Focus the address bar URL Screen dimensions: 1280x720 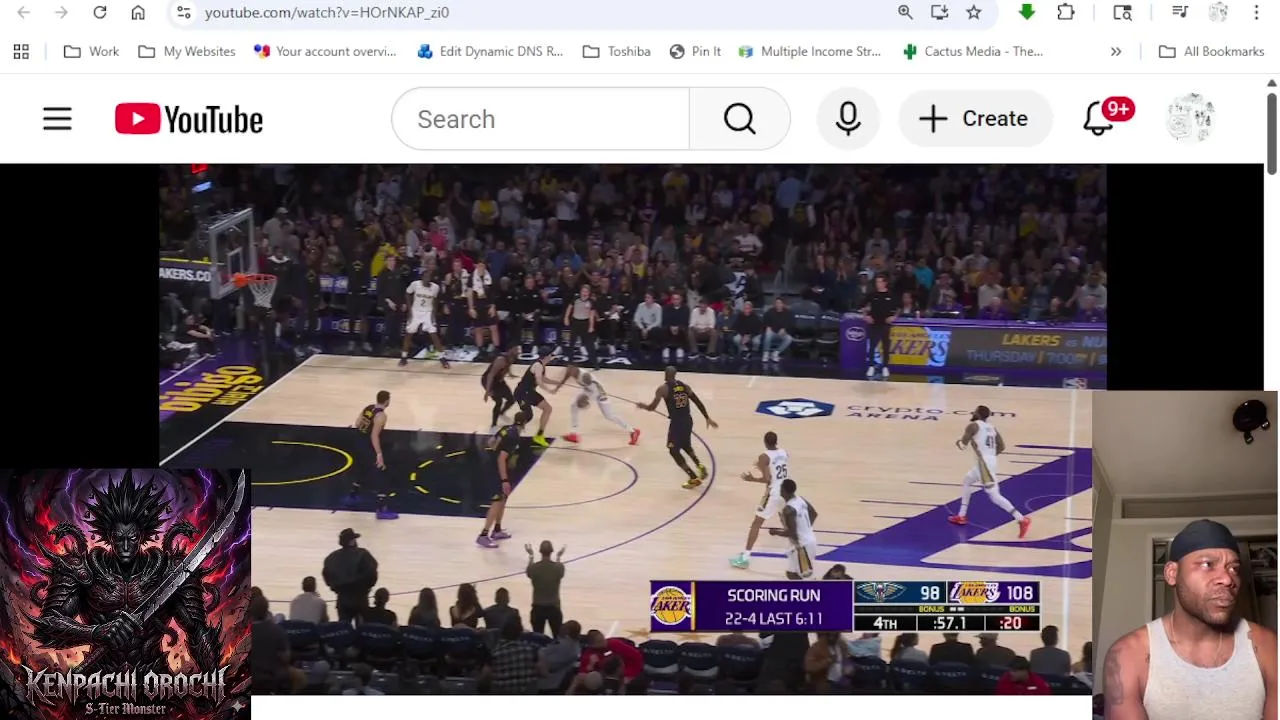pos(327,12)
